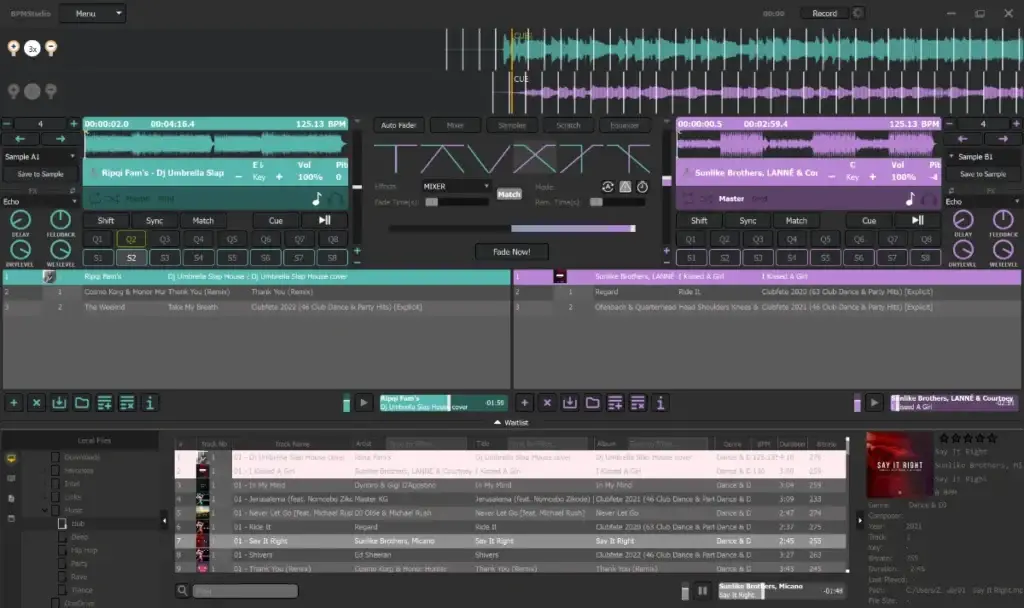Click the remove X icon on the right playlist toolbar
Image resolution: width=1024 pixels, height=608 pixels.
point(547,403)
